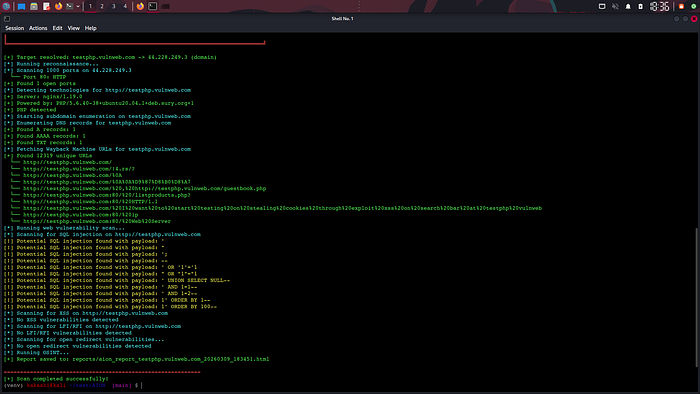
Task: Click the 'Powered by: PHP/5.6.40' line
Action: click(x=99, y=103)
